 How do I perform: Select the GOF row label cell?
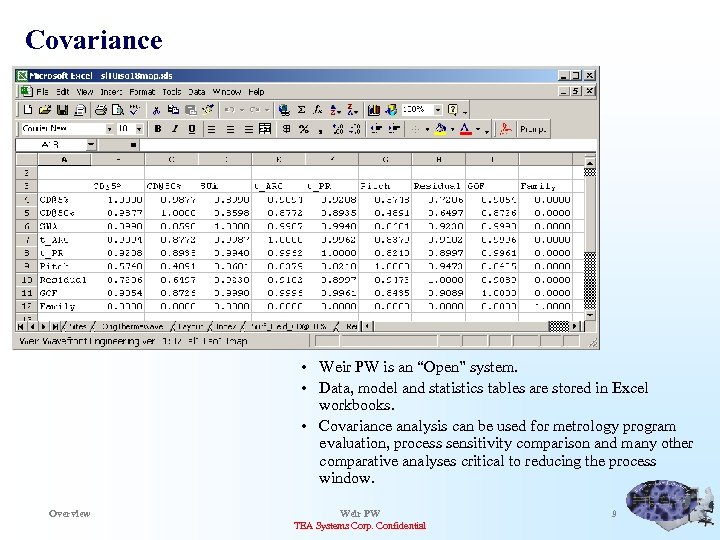click(64, 293)
